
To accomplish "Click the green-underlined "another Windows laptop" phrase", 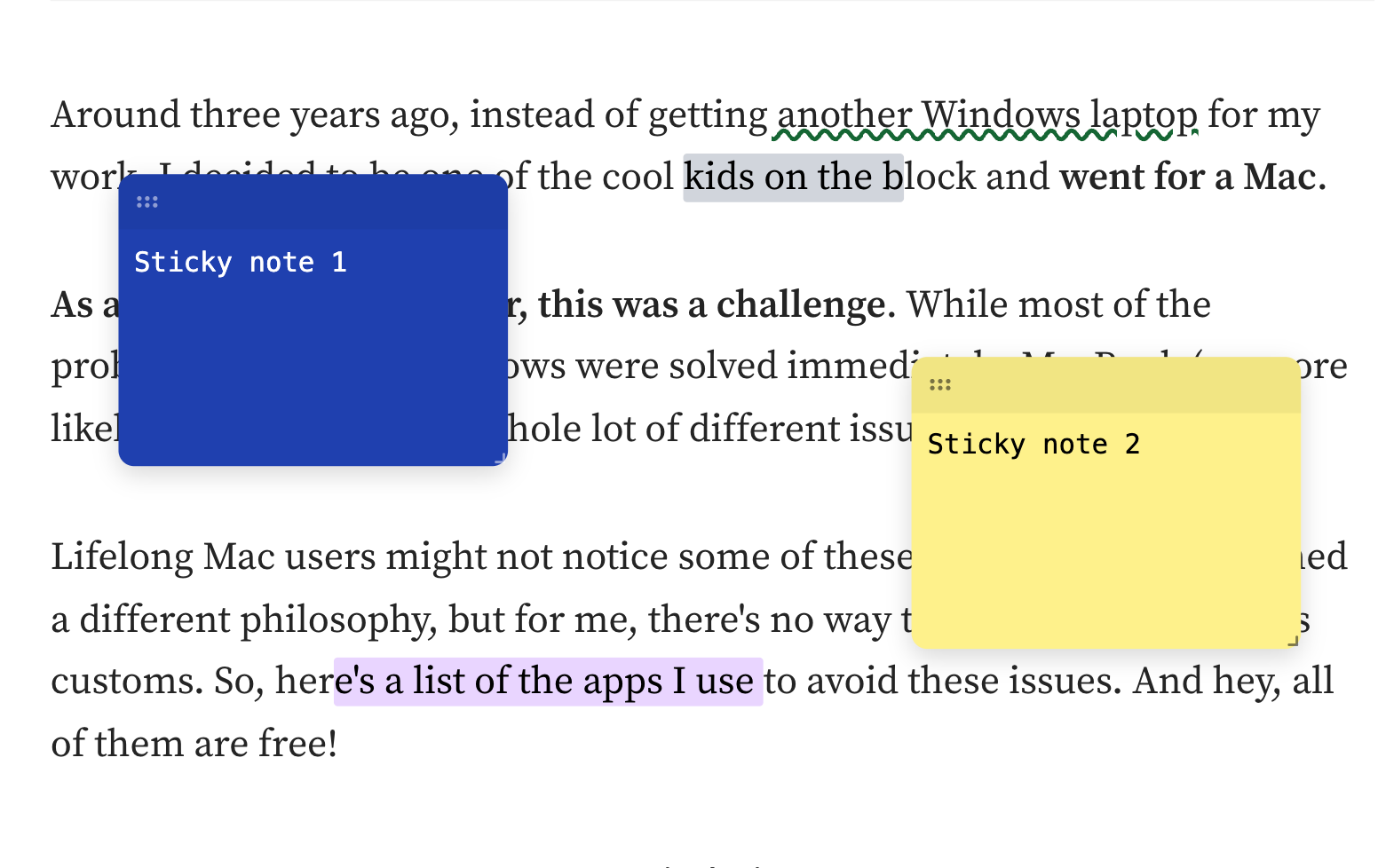I will coord(986,115).
